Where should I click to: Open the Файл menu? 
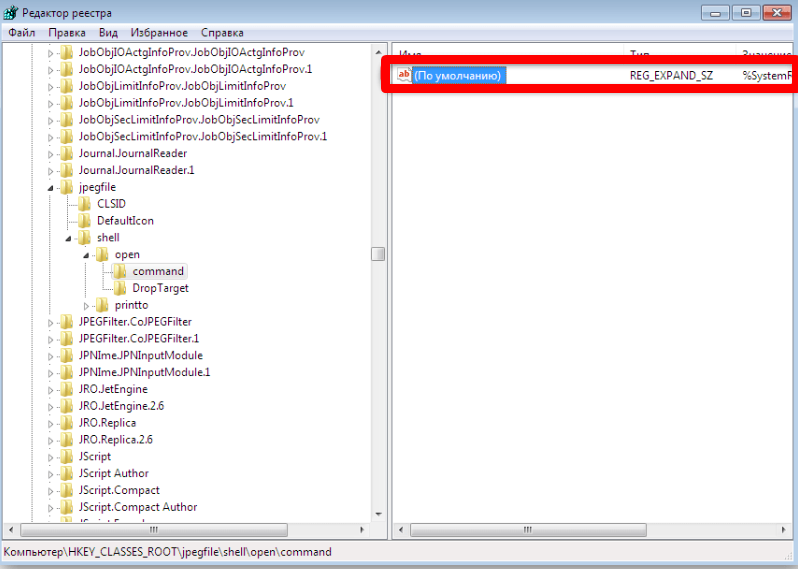22,33
